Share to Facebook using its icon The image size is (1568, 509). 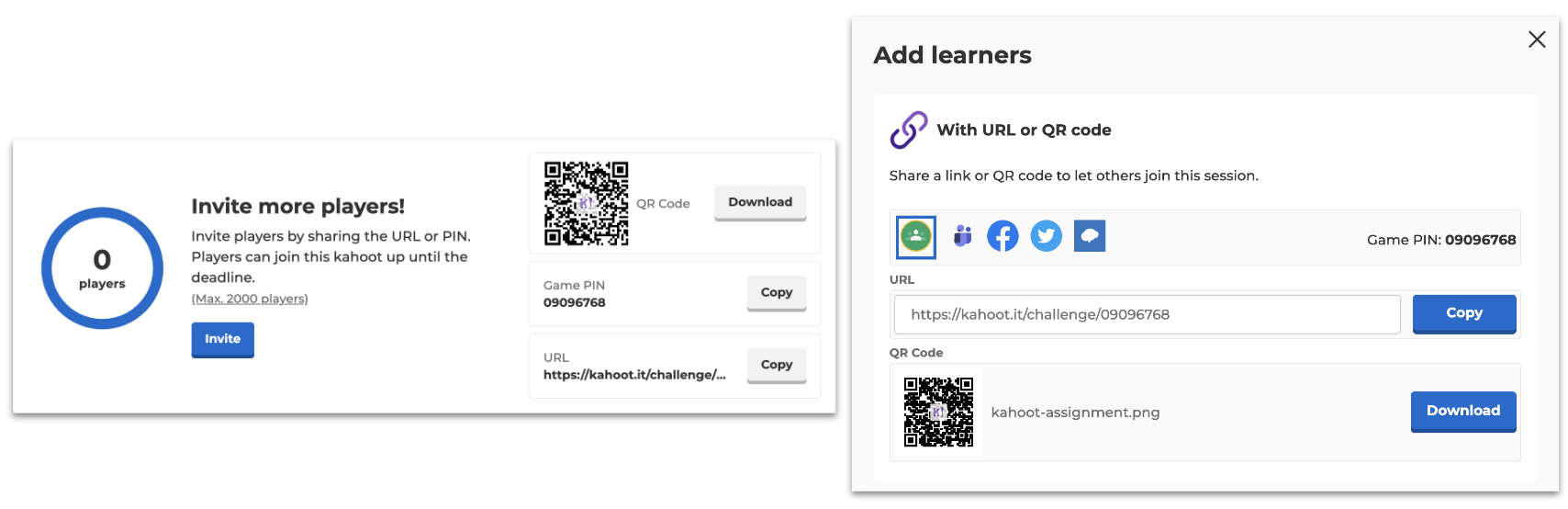coord(1002,237)
